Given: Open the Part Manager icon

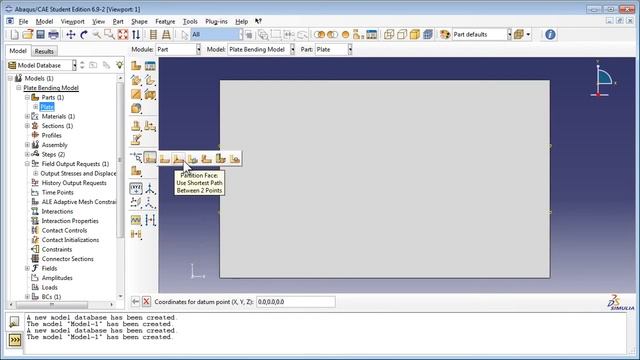Looking at the screenshot, I should click(150, 66).
